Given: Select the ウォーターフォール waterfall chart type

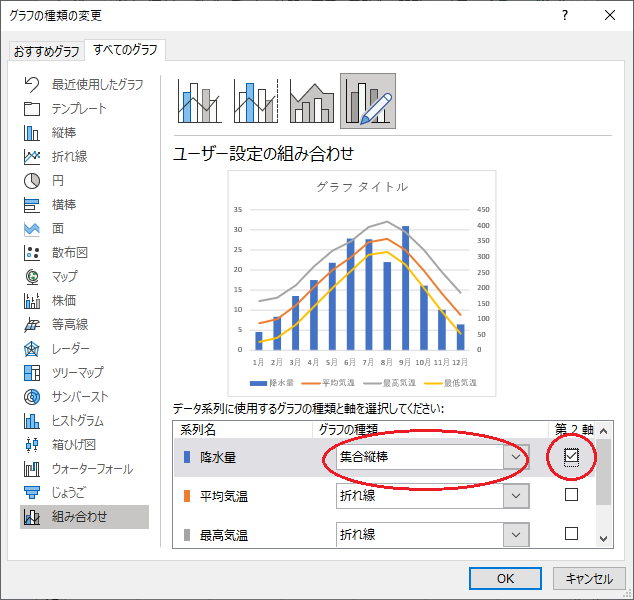Looking at the screenshot, I should click(92, 469).
